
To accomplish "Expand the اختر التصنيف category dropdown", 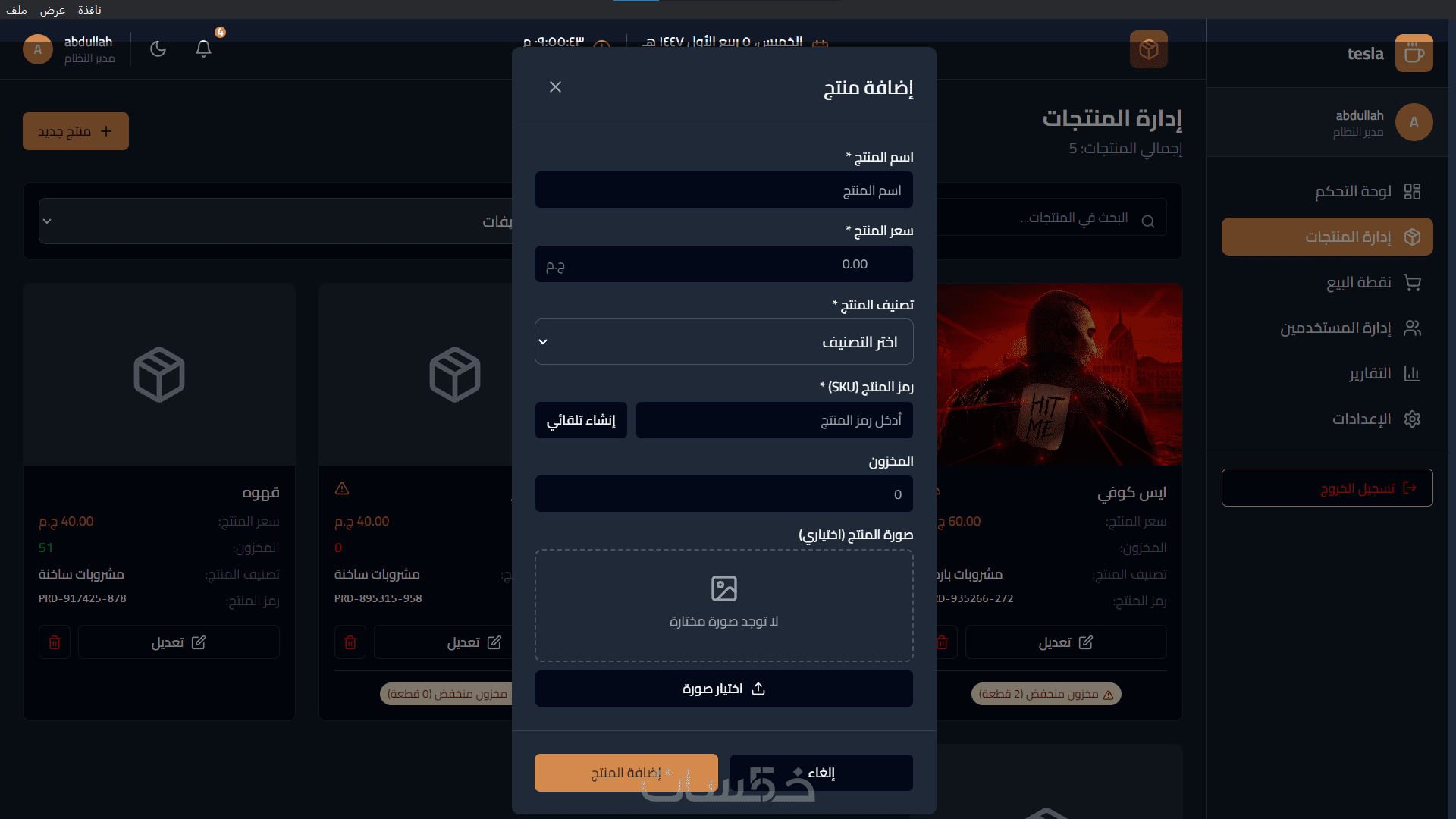I will click(723, 342).
